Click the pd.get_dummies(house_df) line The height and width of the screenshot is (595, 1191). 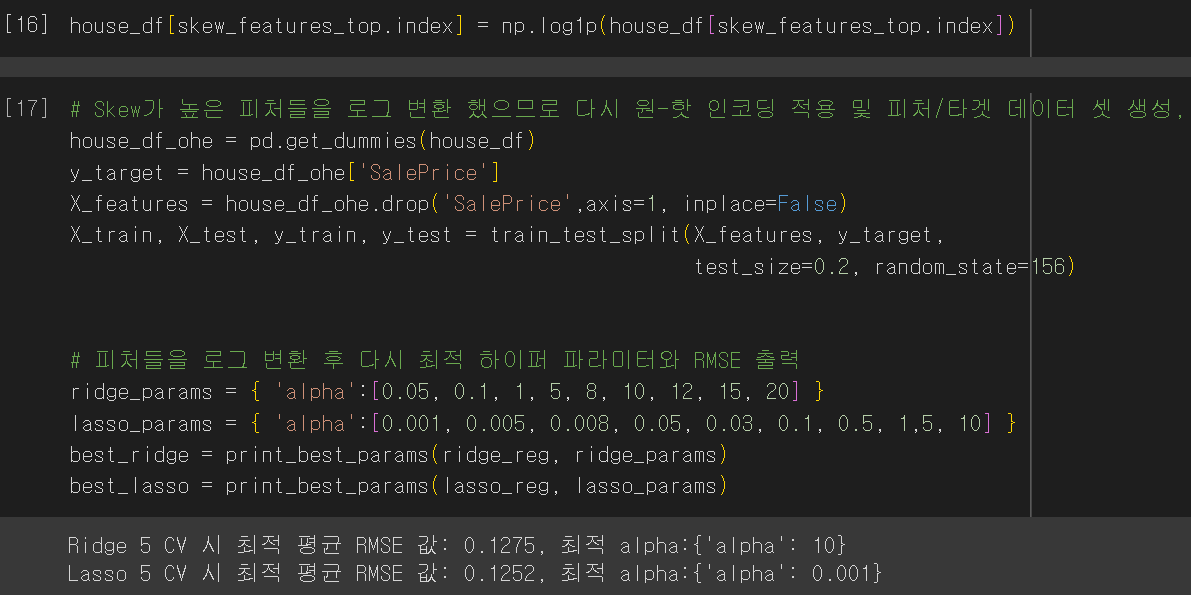tap(304, 141)
